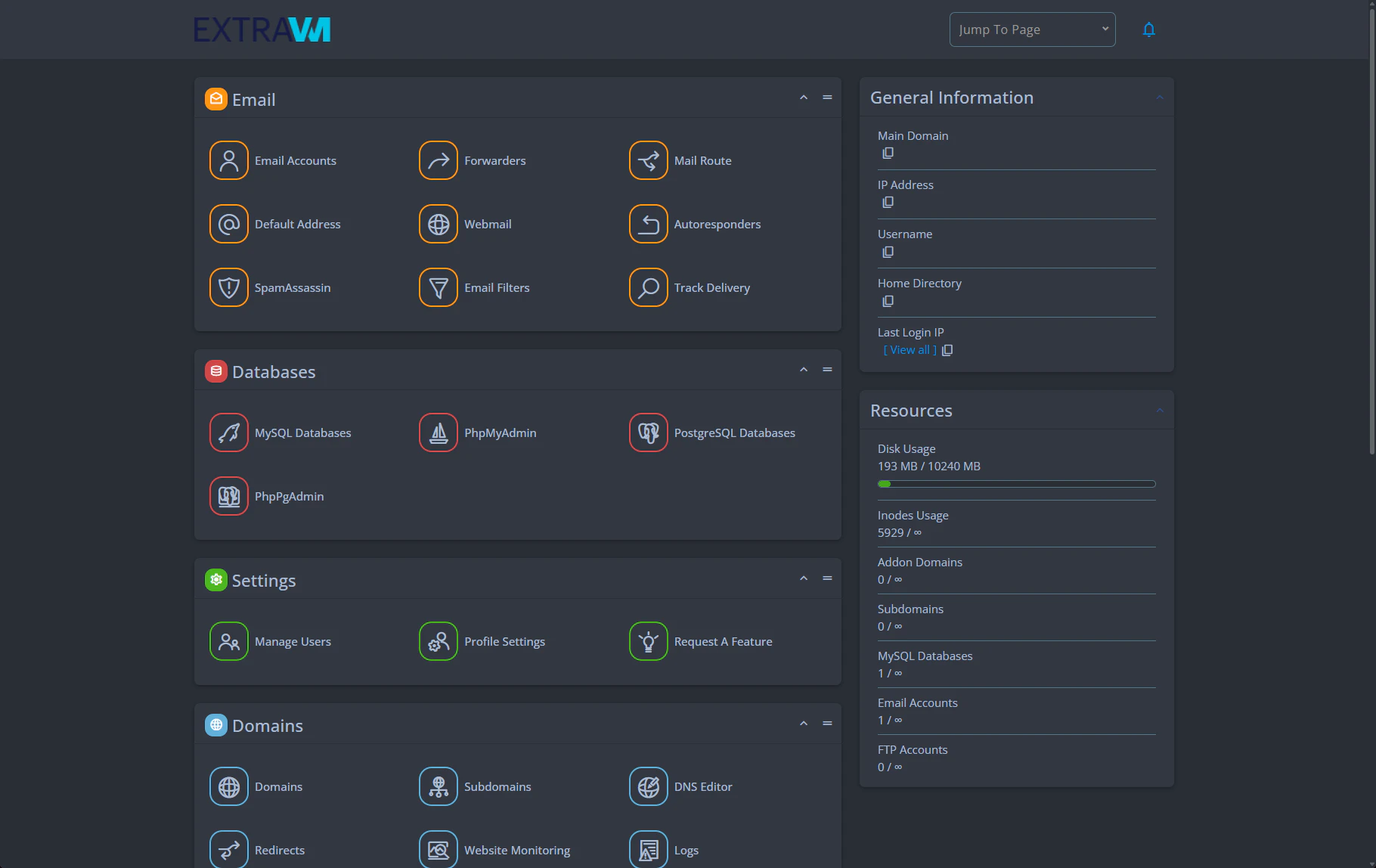
Task: Open the notifications bell icon
Action: [1148, 29]
